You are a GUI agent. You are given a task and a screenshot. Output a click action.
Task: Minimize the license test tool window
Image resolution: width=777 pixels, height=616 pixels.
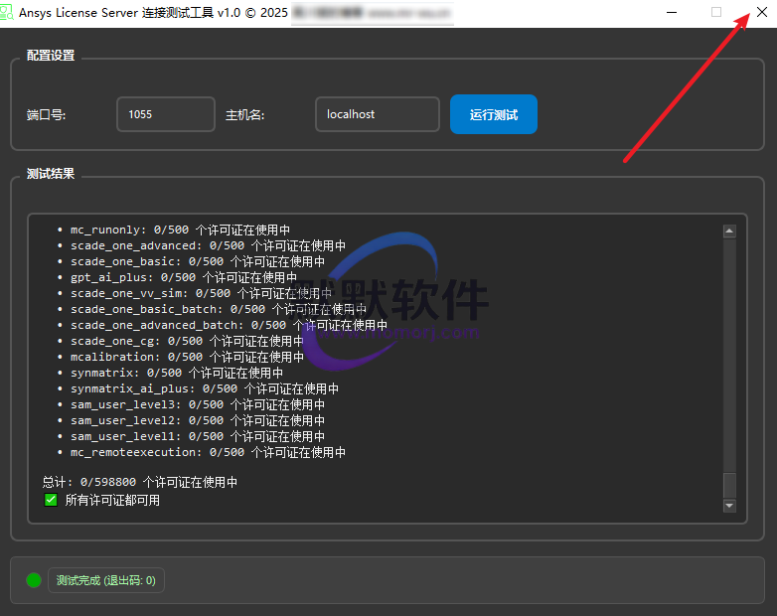pyautogui.click(x=670, y=12)
